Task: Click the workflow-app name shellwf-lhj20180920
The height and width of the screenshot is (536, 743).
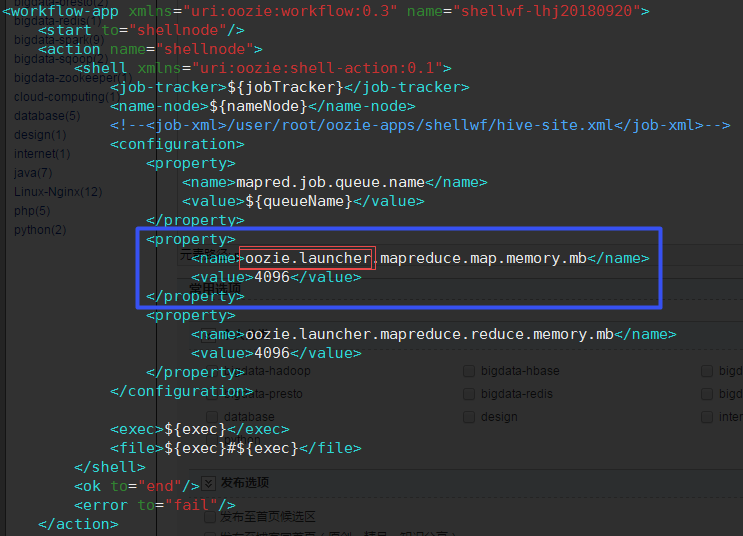Action: pyautogui.click(x=546, y=11)
